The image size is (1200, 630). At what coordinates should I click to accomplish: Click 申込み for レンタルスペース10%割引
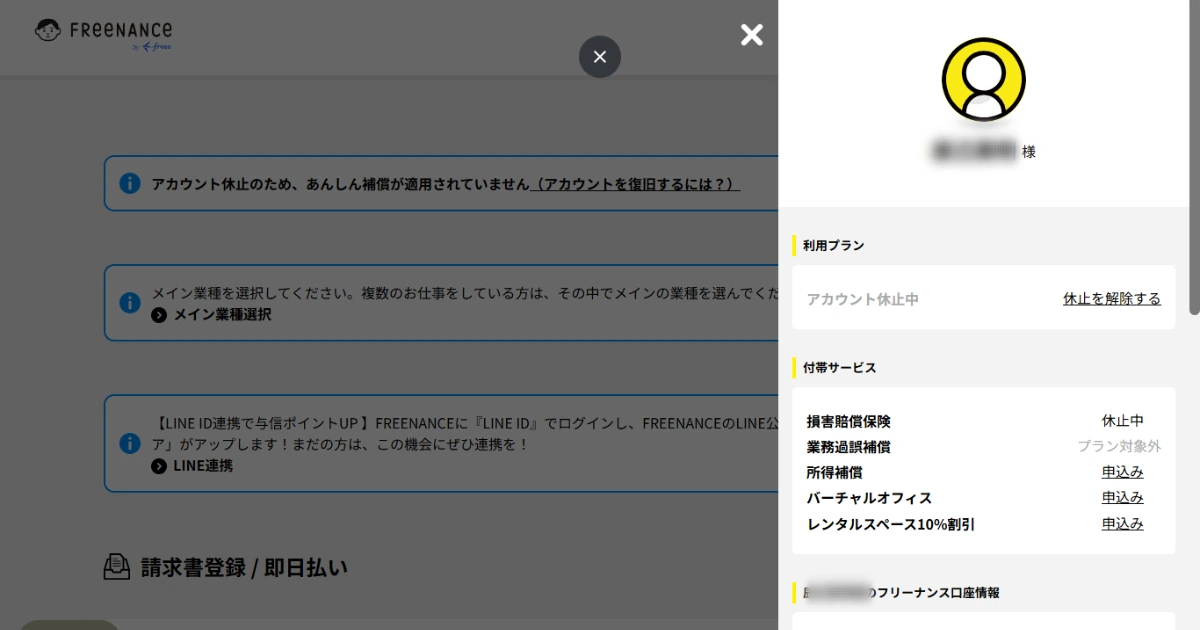click(x=1123, y=524)
